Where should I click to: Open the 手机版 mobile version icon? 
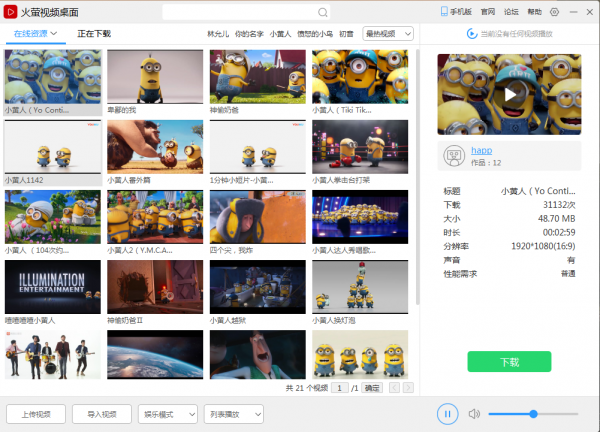tap(444, 12)
